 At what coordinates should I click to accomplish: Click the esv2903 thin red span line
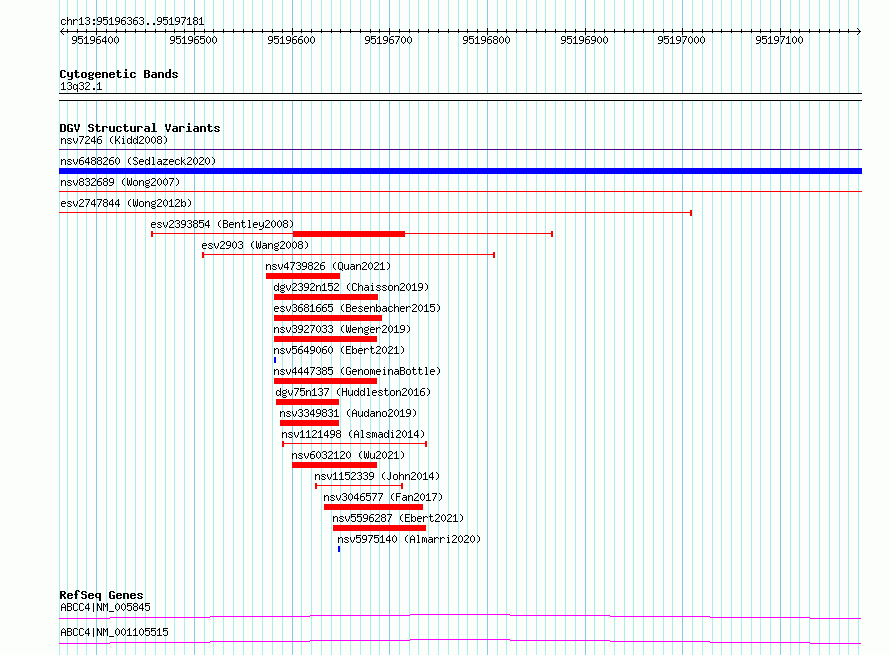pos(349,255)
